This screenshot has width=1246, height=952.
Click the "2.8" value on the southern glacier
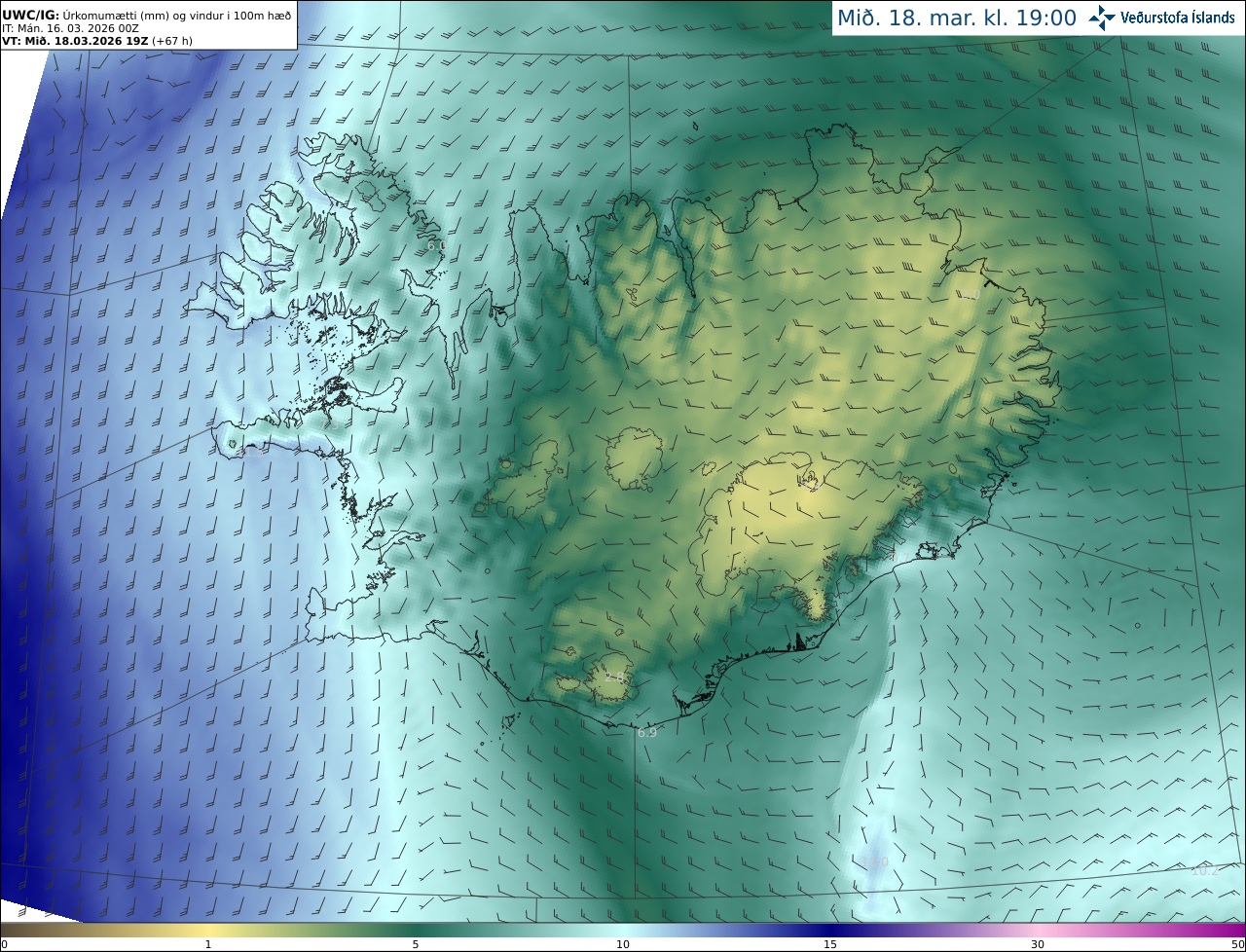coord(614,677)
